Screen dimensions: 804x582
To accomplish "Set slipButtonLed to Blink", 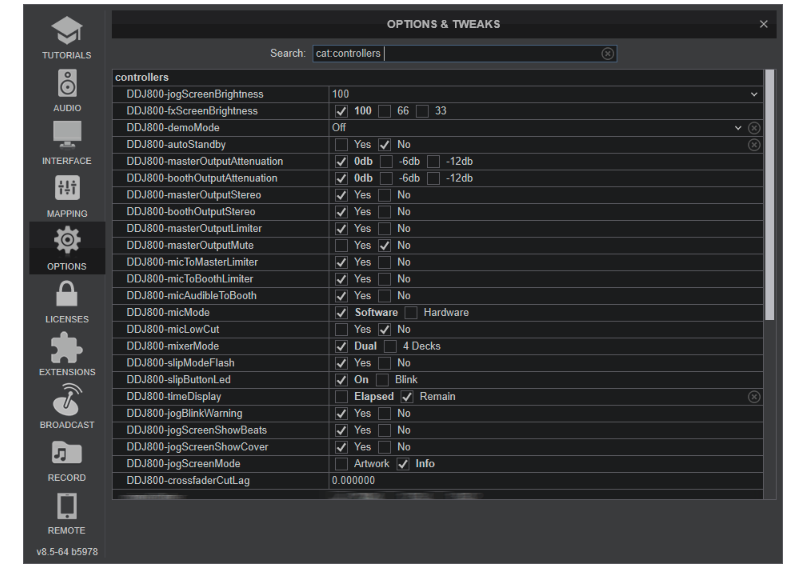I will [x=382, y=380].
